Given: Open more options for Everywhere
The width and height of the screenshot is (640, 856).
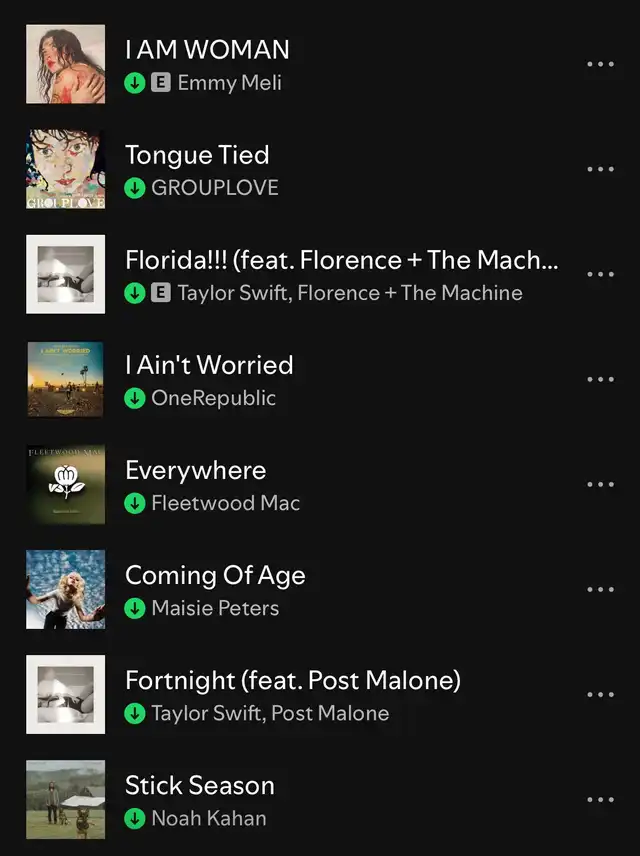Looking at the screenshot, I should (x=600, y=484).
